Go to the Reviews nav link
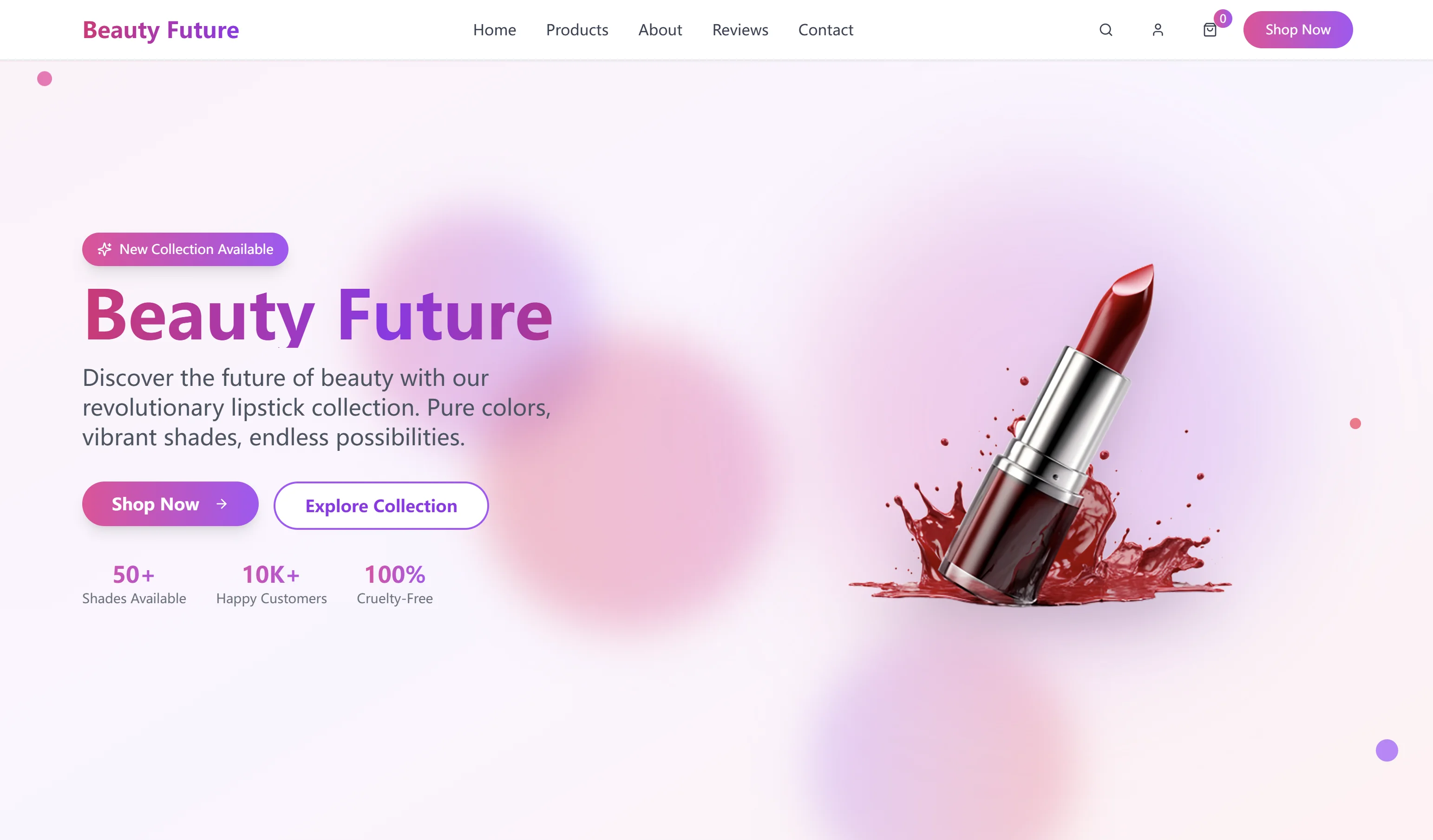 tap(740, 30)
